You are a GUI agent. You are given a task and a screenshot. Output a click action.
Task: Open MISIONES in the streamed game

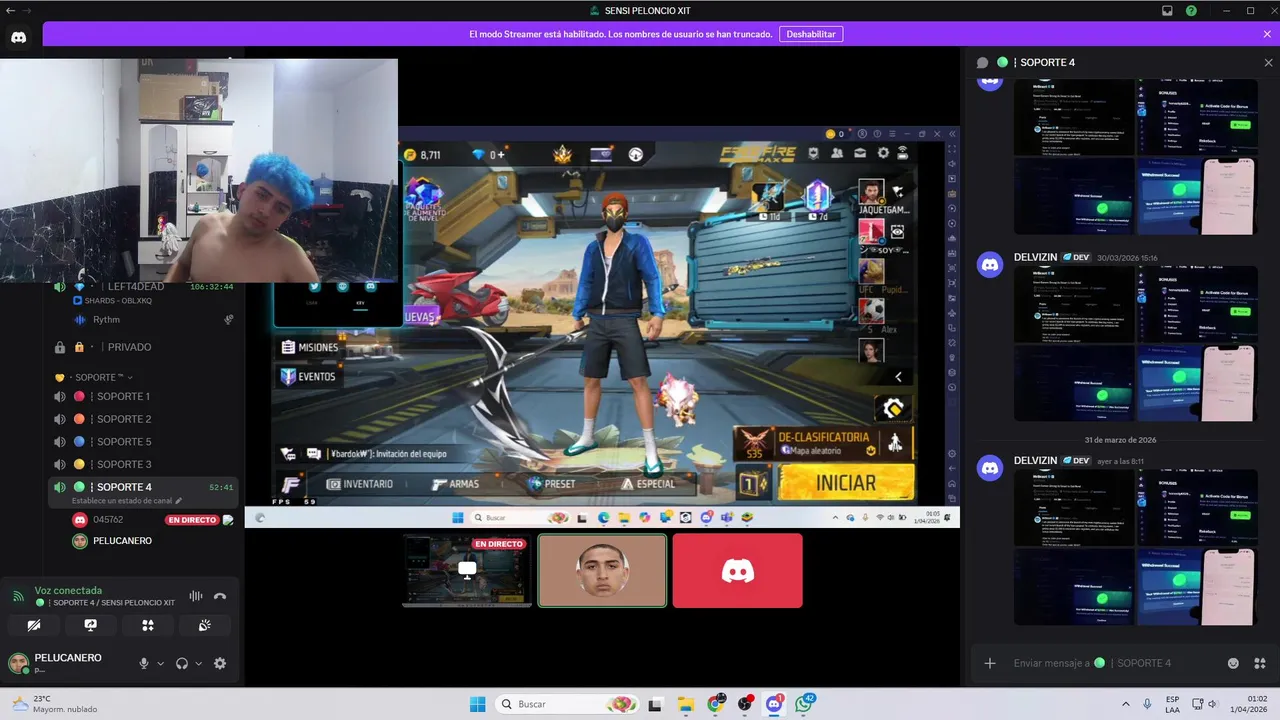[x=310, y=347]
